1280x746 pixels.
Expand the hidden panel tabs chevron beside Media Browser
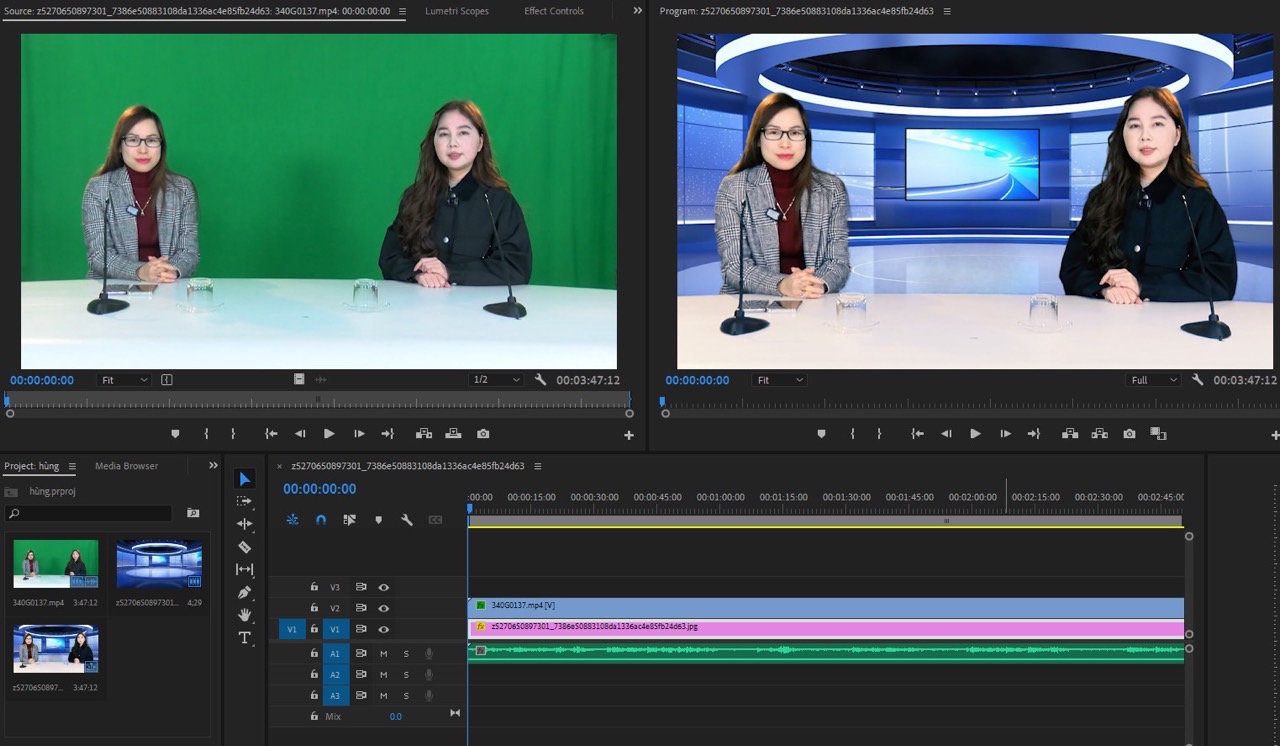[x=213, y=466]
